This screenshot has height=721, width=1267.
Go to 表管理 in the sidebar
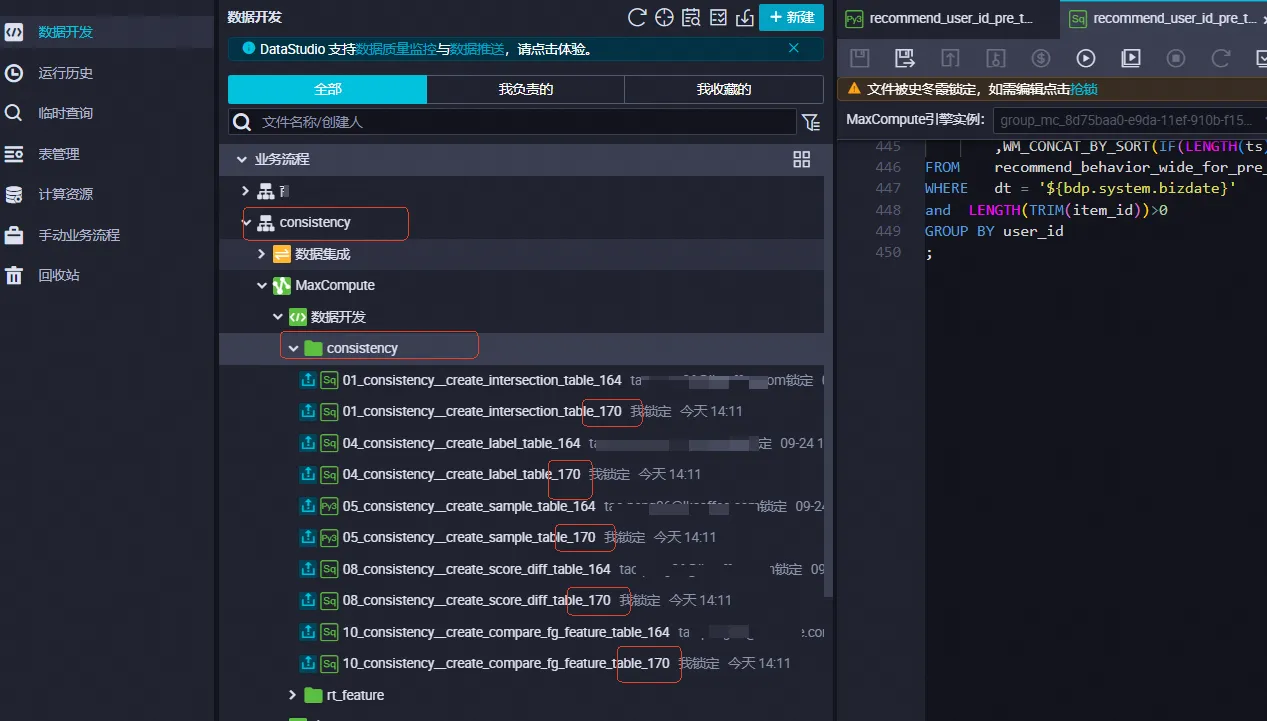[58, 154]
